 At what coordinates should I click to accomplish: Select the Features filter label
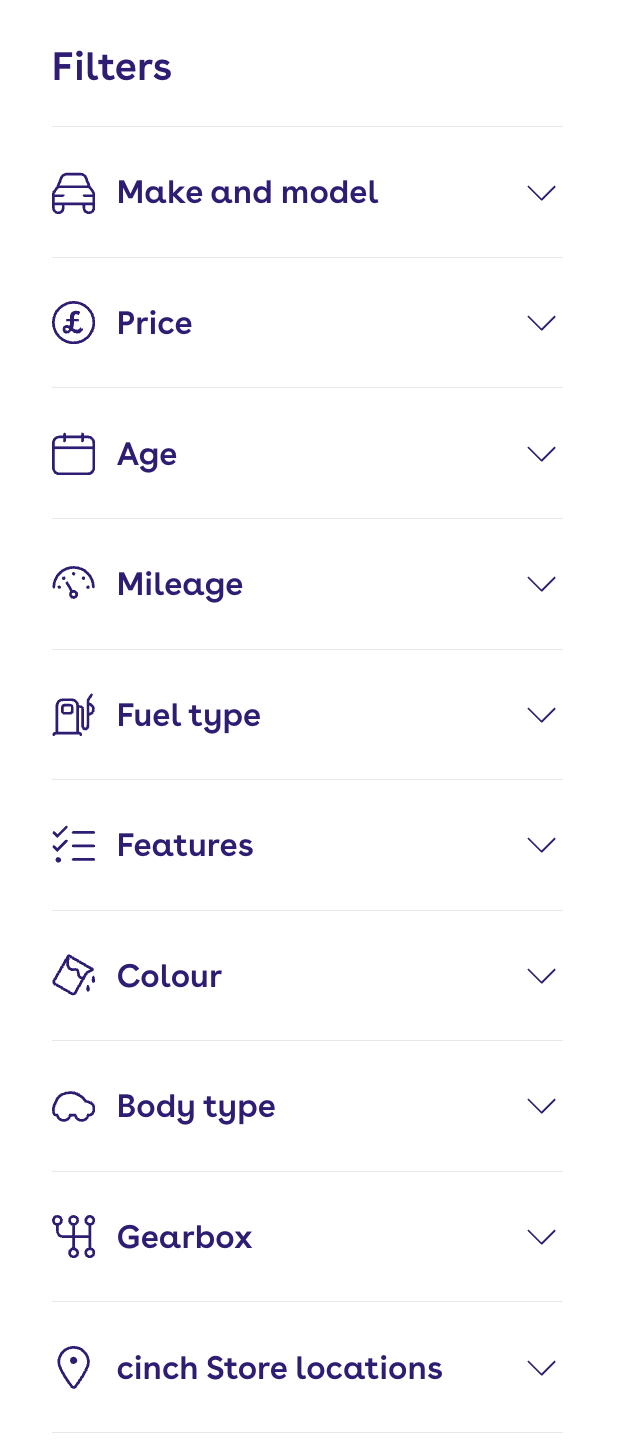tap(185, 846)
